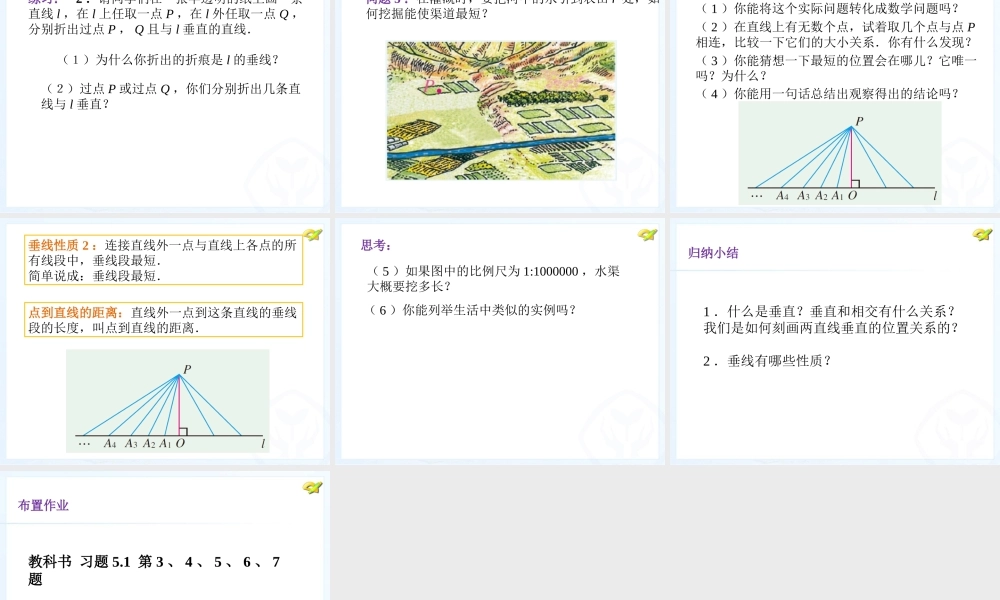Image resolution: width=1000 pixels, height=600 pixels.
Task: Select the 思考 slide thumbnail
Action: (500, 341)
